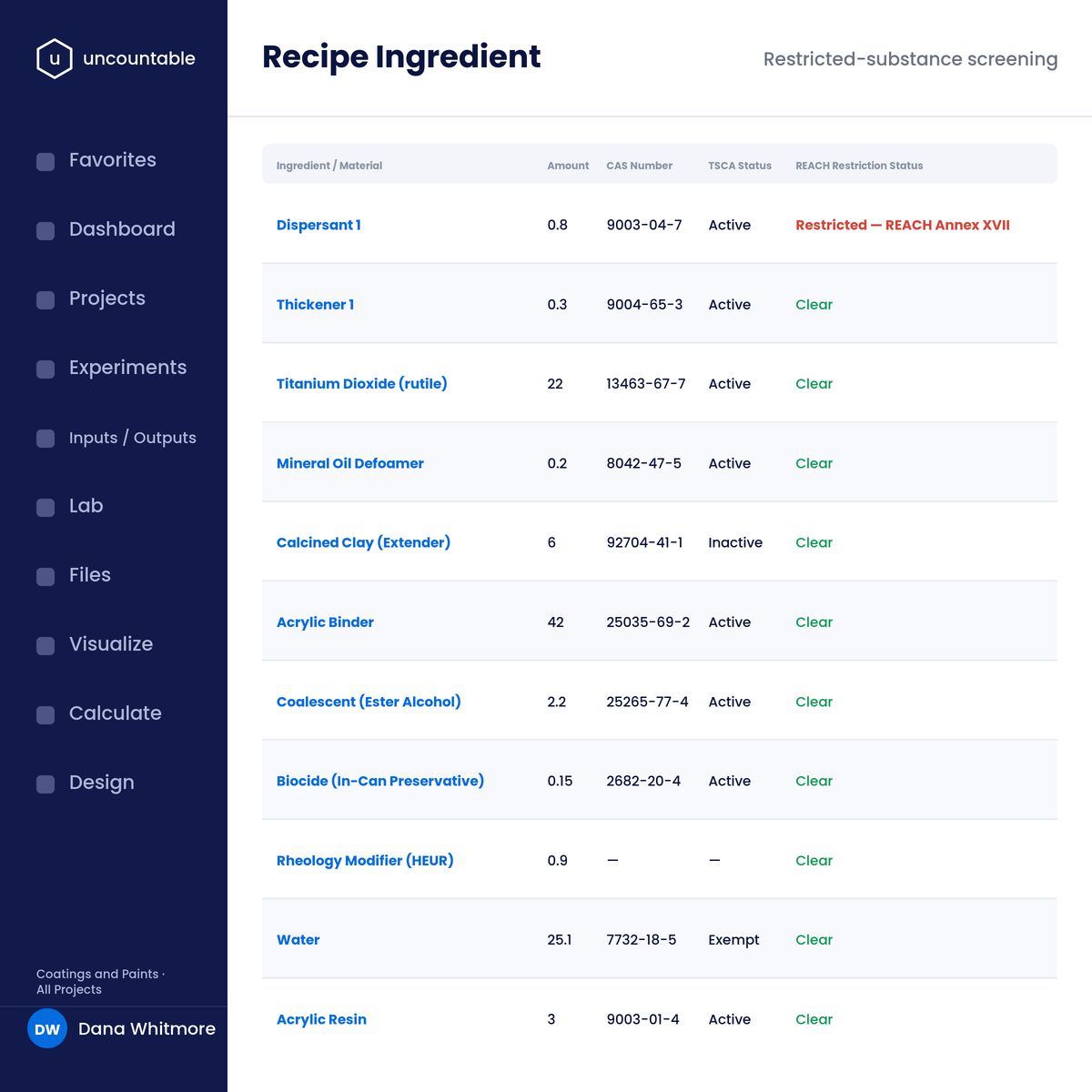
Task: Click the Files sidebar icon
Action: click(x=45, y=577)
